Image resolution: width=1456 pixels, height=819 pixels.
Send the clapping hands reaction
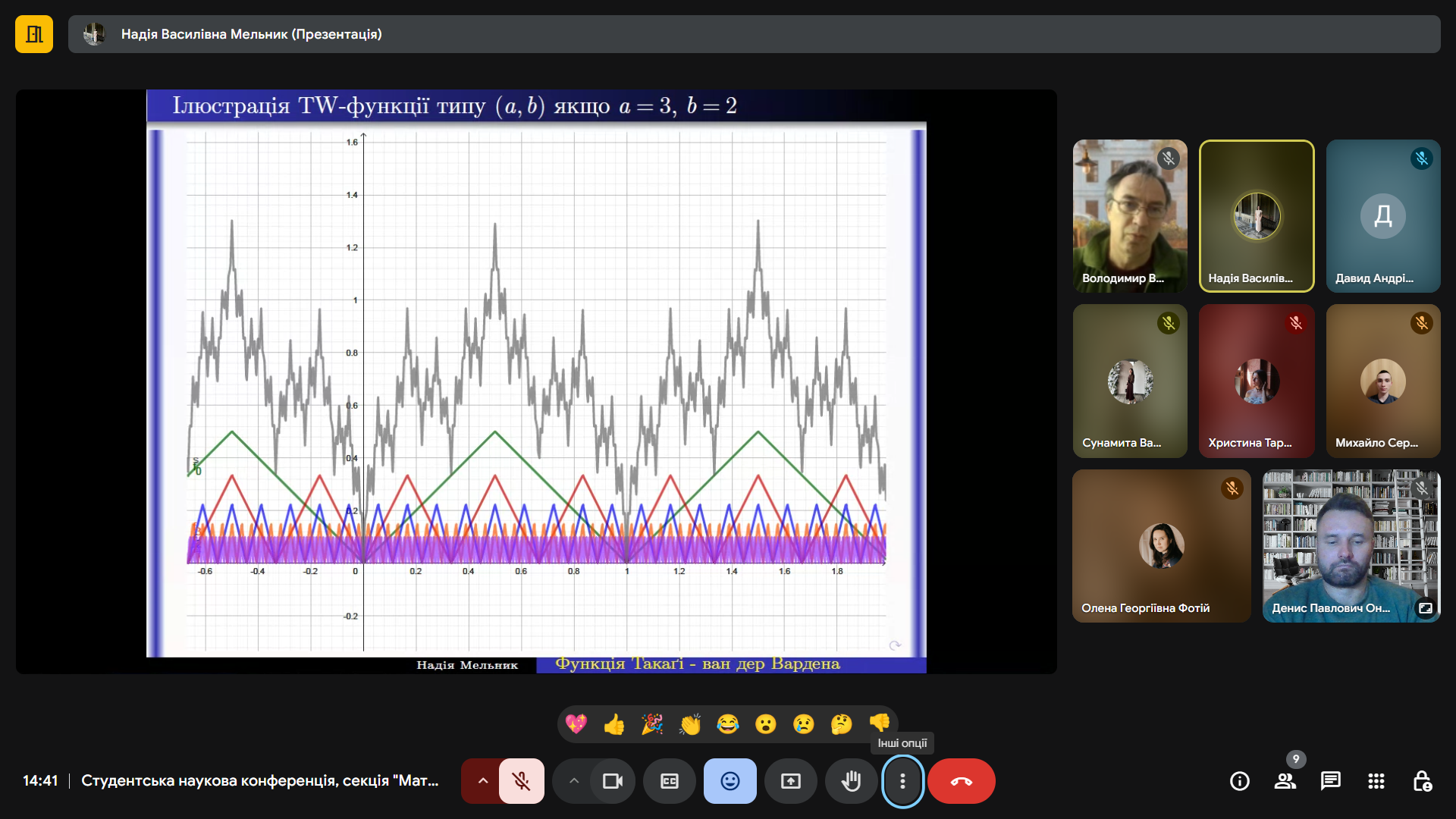[690, 724]
